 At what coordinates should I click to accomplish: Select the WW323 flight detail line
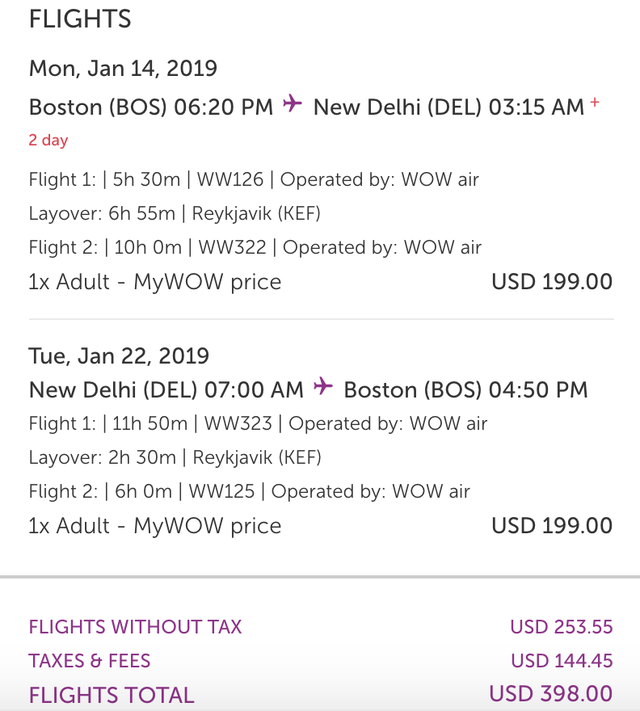(258, 424)
